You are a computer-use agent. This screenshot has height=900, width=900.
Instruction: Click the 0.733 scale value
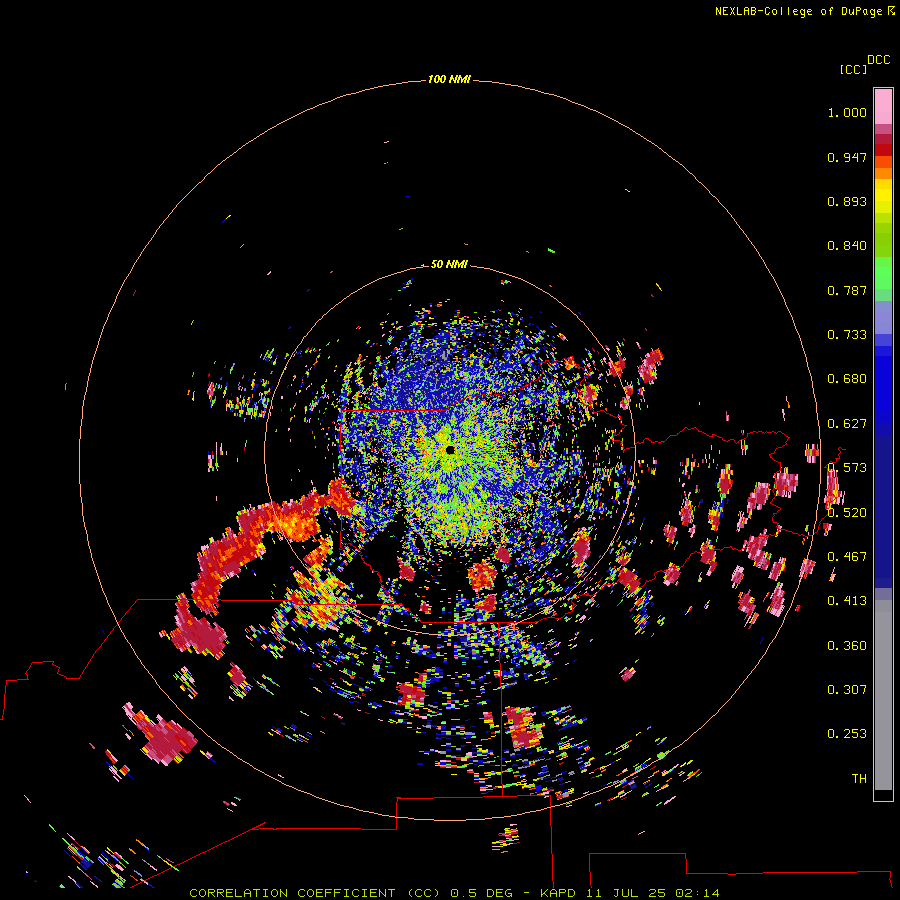(847, 335)
